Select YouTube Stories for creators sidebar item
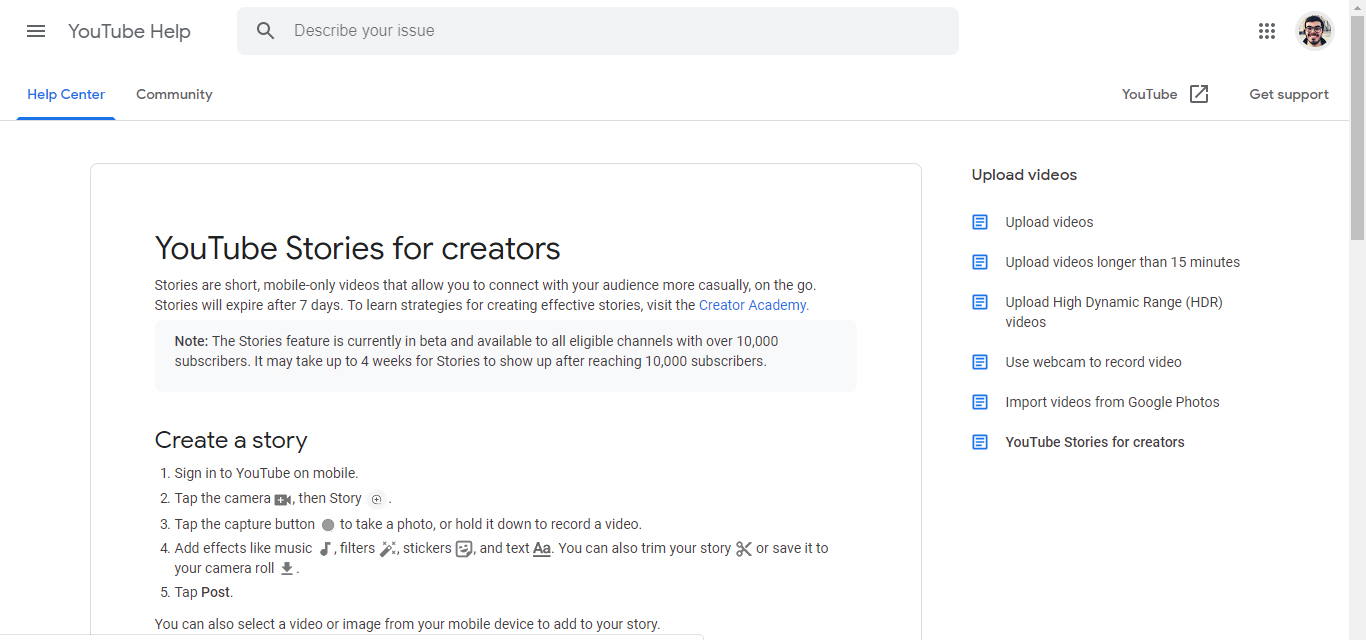Screen dimensions: 1366x640 click(1094, 442)
